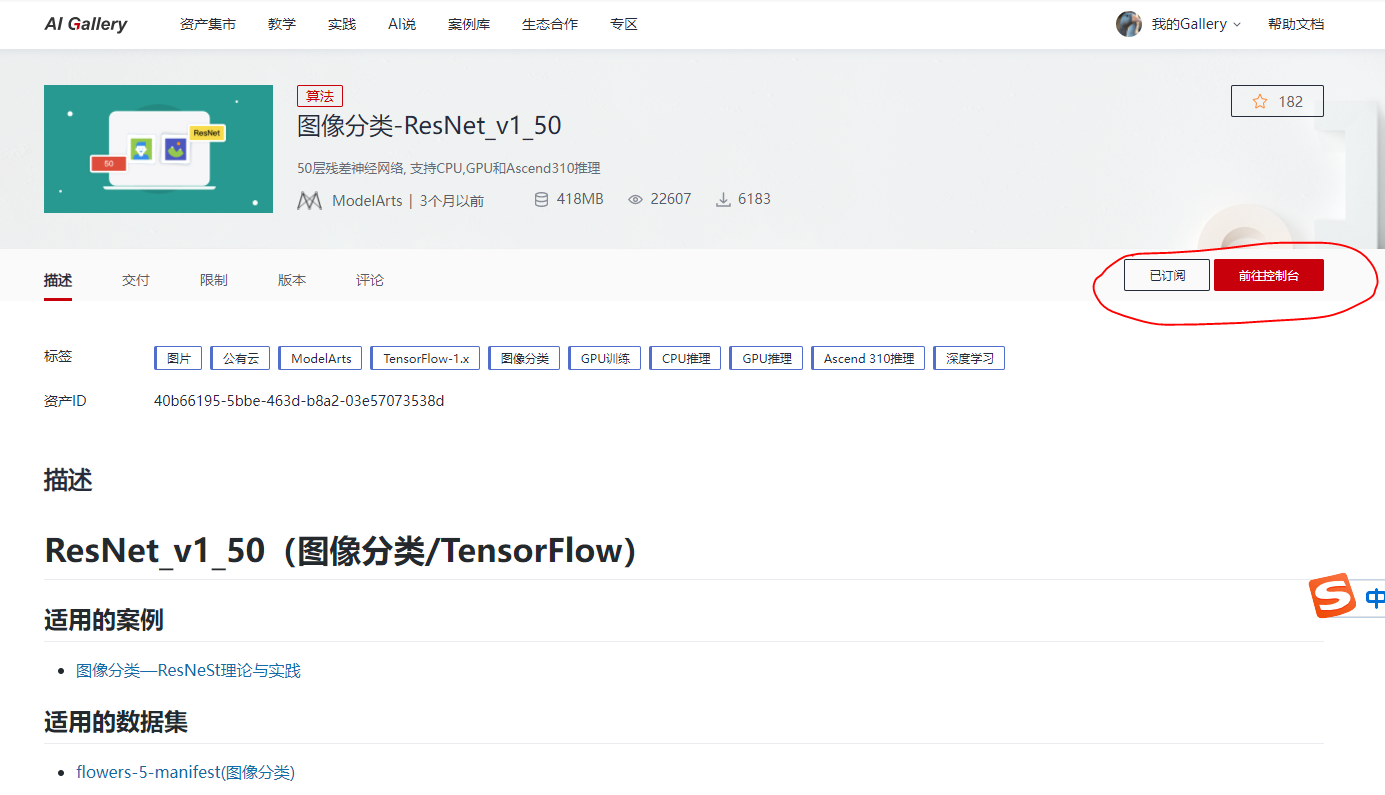Click the AI Gallery logo
The width and height of the screenshot is (1385, 795).
86,24
